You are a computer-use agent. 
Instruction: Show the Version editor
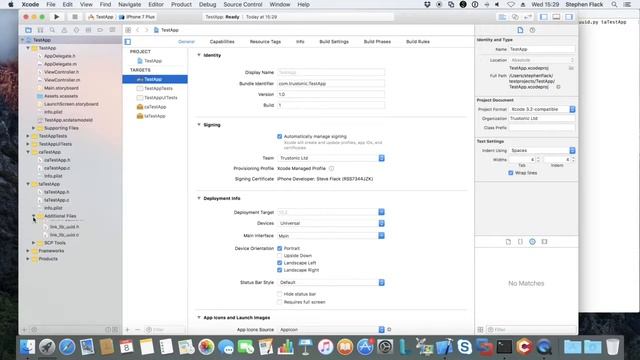(528, 17)
